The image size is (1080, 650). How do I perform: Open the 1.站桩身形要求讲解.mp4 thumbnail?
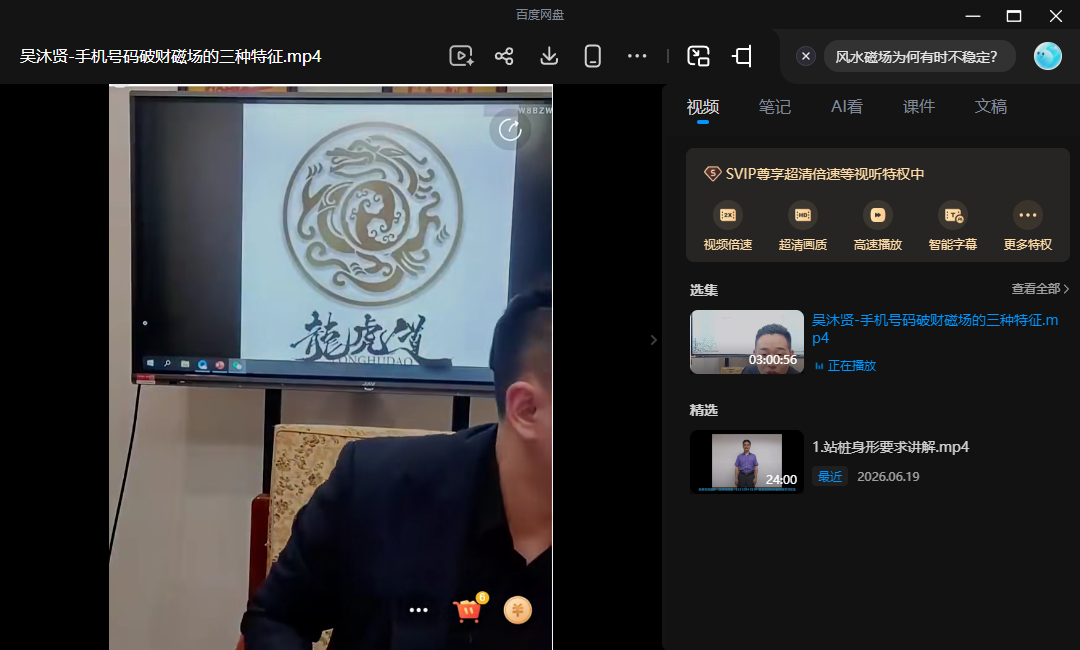[747, 462]
